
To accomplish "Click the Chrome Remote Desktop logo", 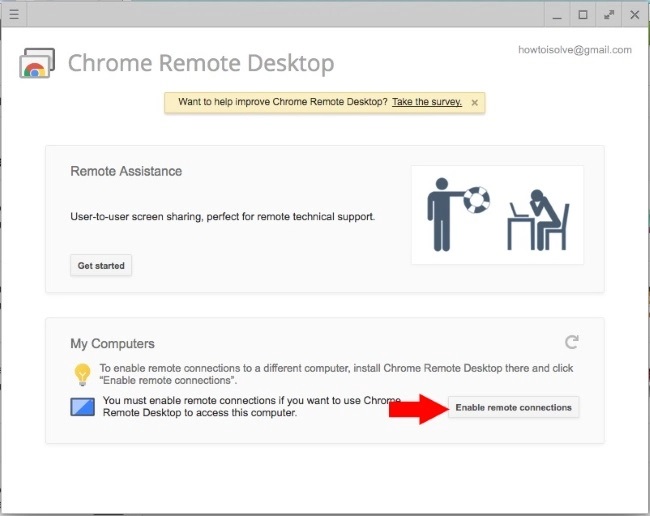I will point(37,63).
